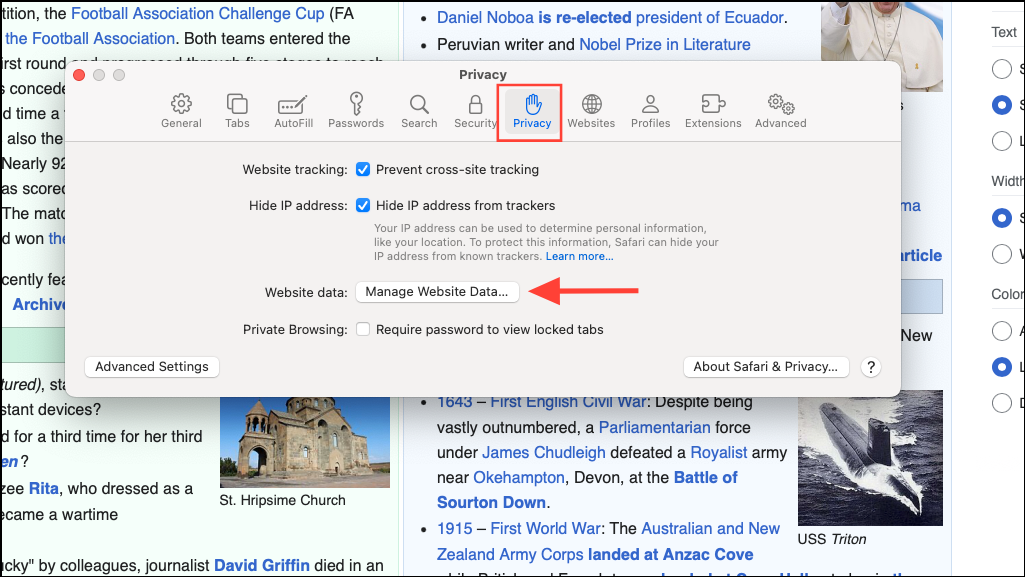Follow the Learn more link
The width and height of the screenshot is (1025, 577).
(x=579, y=256)
